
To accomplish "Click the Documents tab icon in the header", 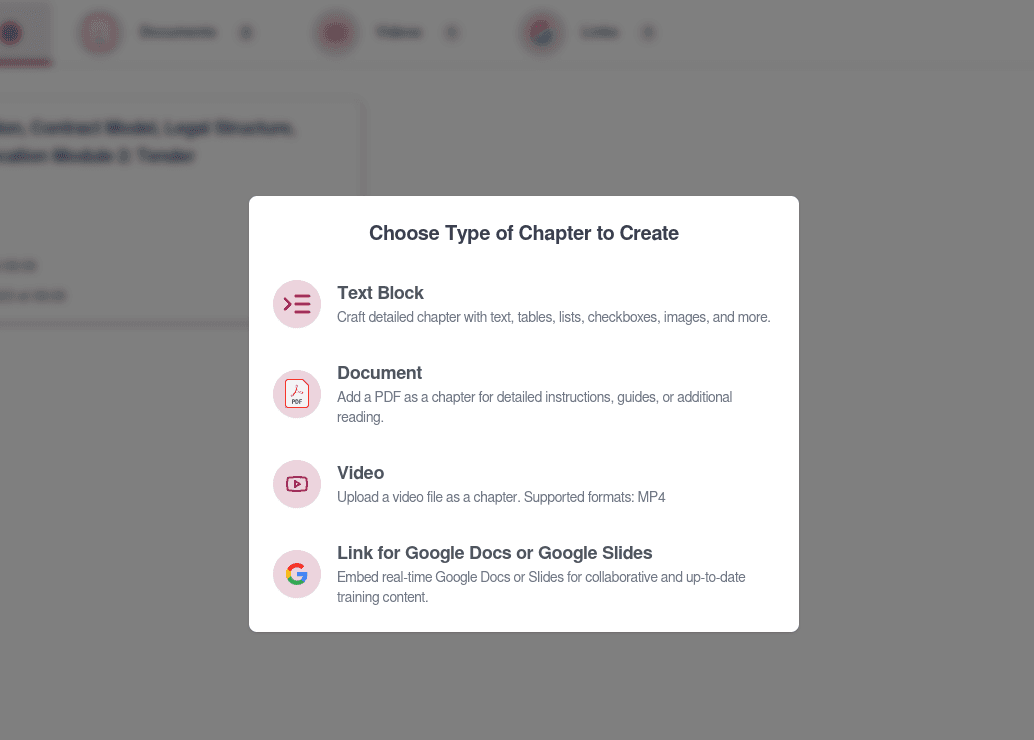I will tap(99, 31).
